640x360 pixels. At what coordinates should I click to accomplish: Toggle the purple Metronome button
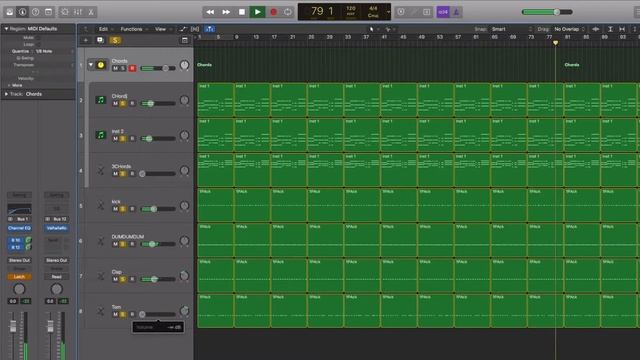(456, 12)
